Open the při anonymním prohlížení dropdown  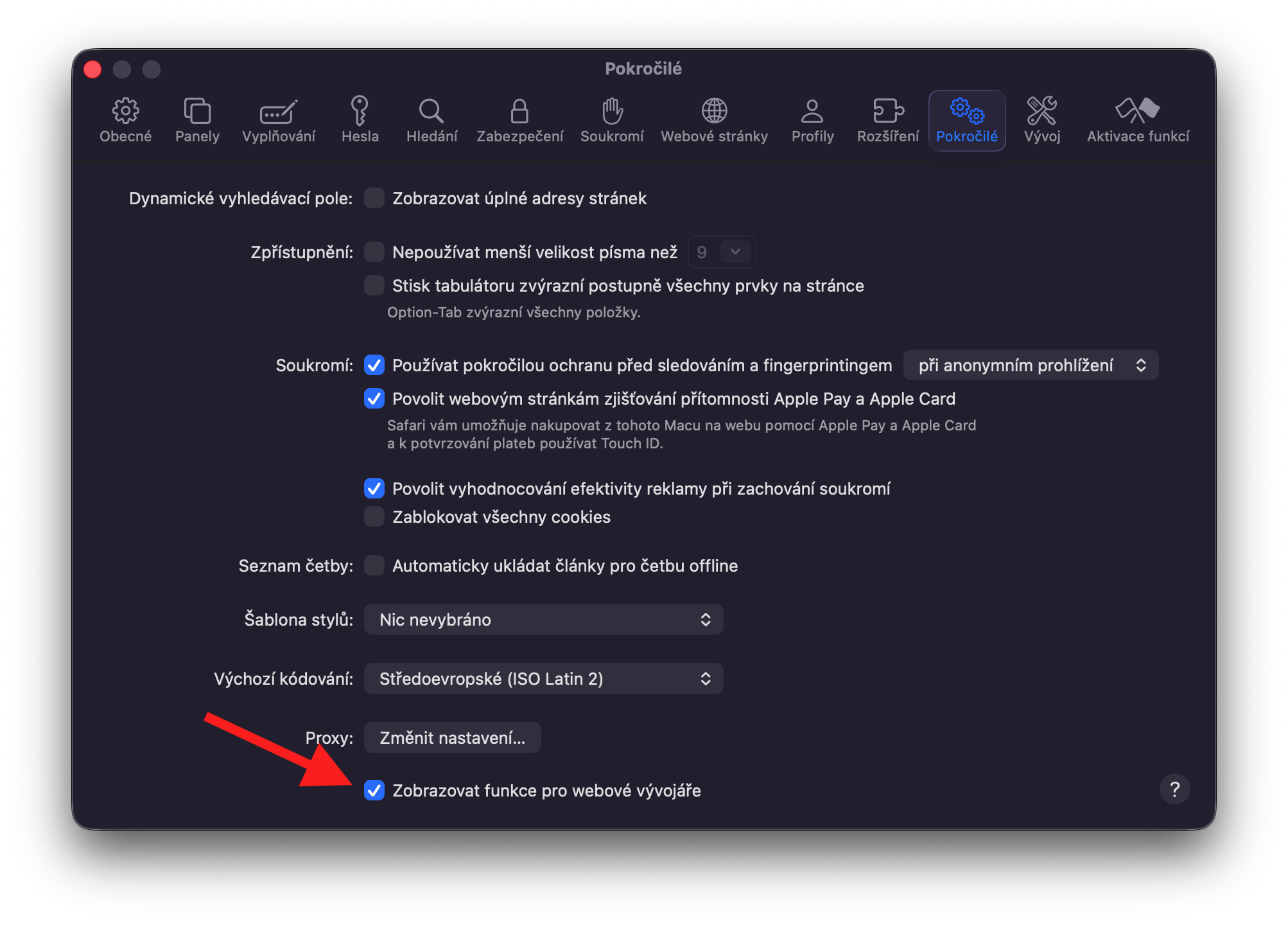point(1030,365)
